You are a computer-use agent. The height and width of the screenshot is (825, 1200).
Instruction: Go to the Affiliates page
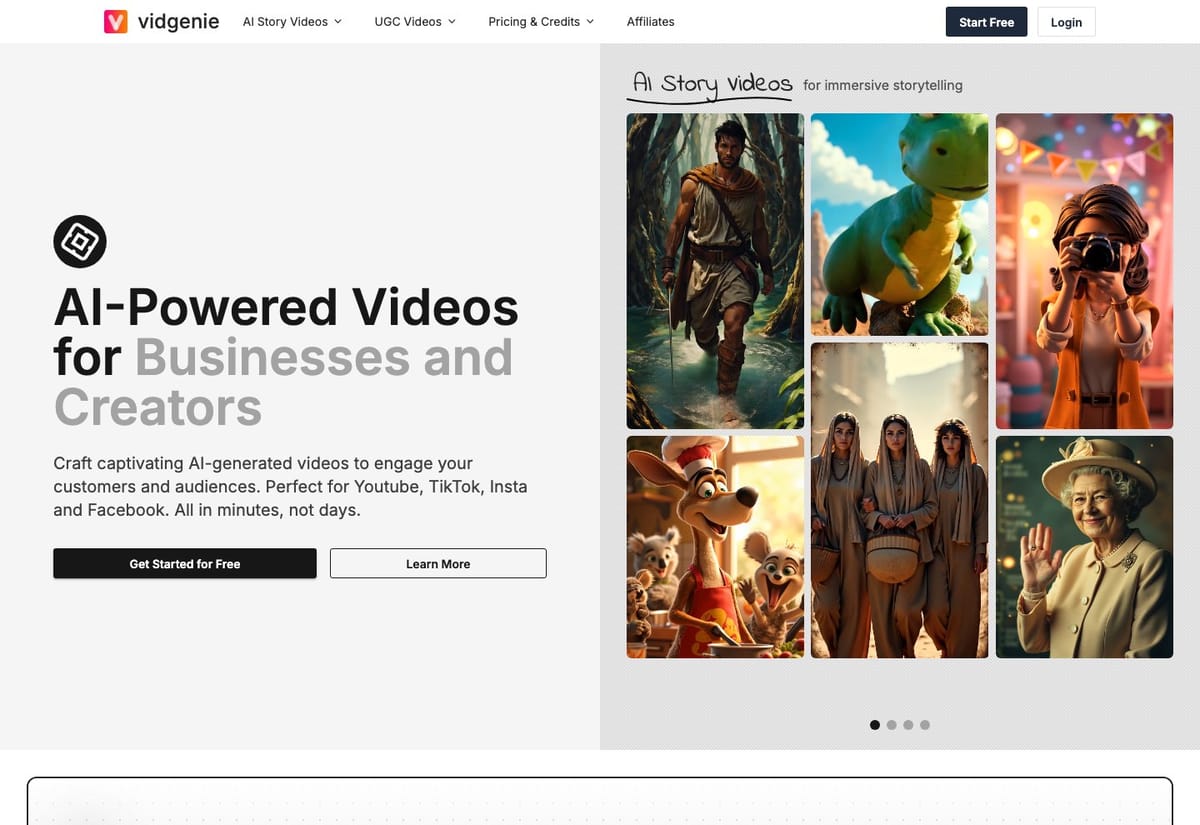651,21
